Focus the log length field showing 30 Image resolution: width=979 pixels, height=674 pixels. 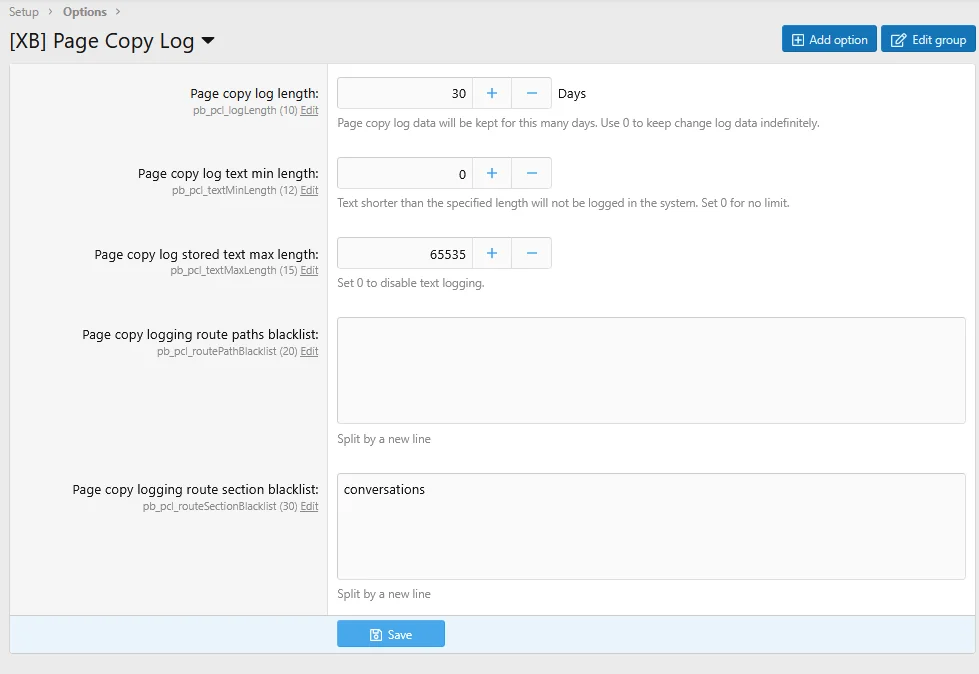click(405, 93)
